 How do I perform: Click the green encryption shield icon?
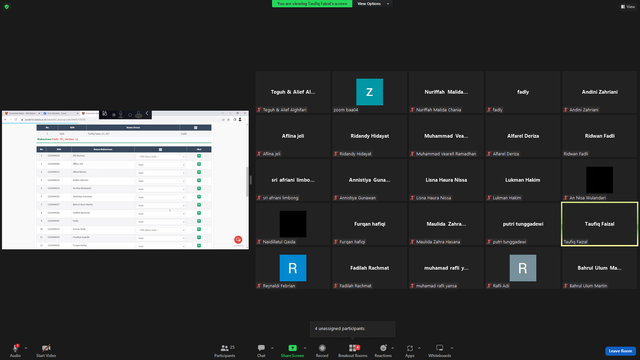click(7, 7)
